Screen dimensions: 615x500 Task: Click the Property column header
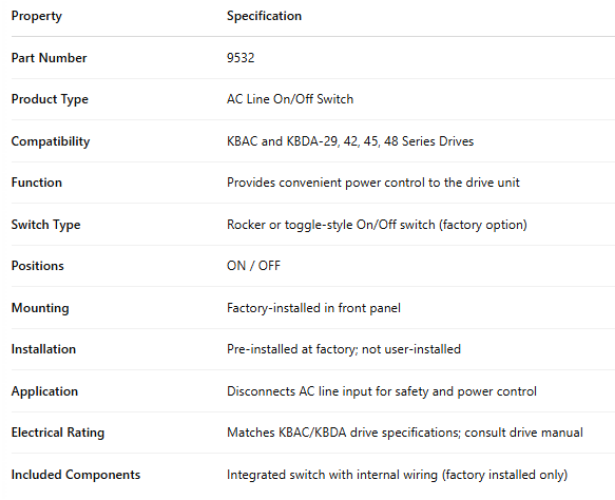pyautogui.click(x=36, y=16)
